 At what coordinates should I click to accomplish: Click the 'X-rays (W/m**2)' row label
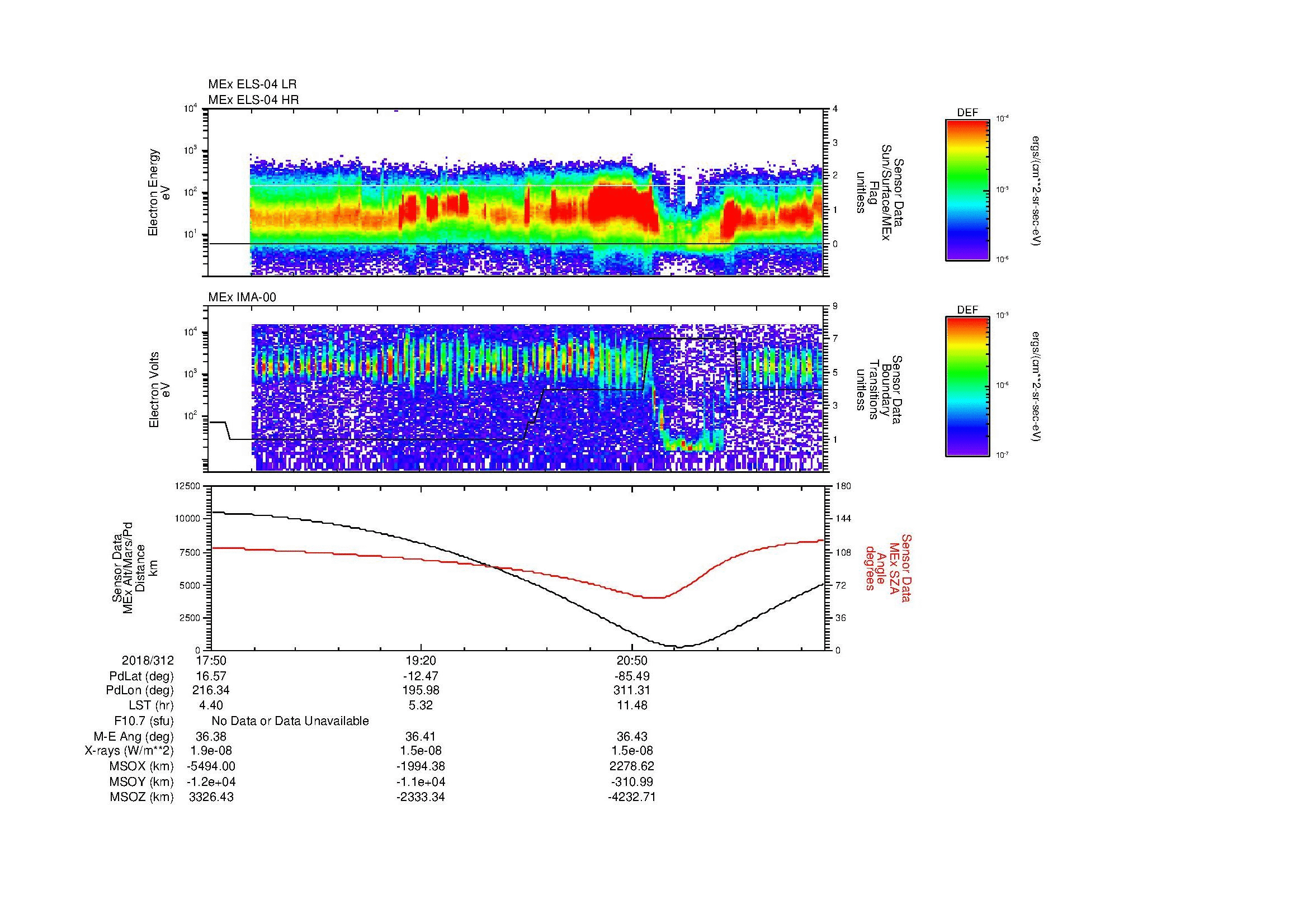point(129,751)
